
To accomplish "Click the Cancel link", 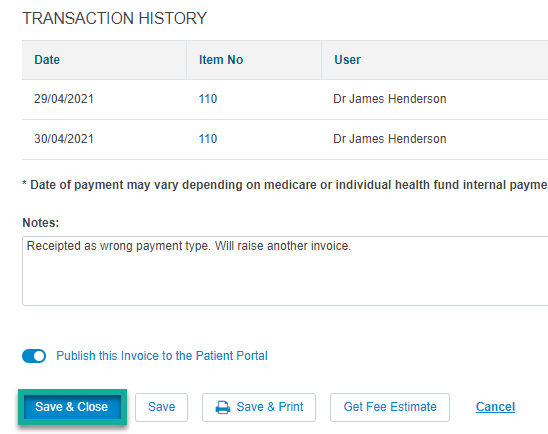I will 495,407.
